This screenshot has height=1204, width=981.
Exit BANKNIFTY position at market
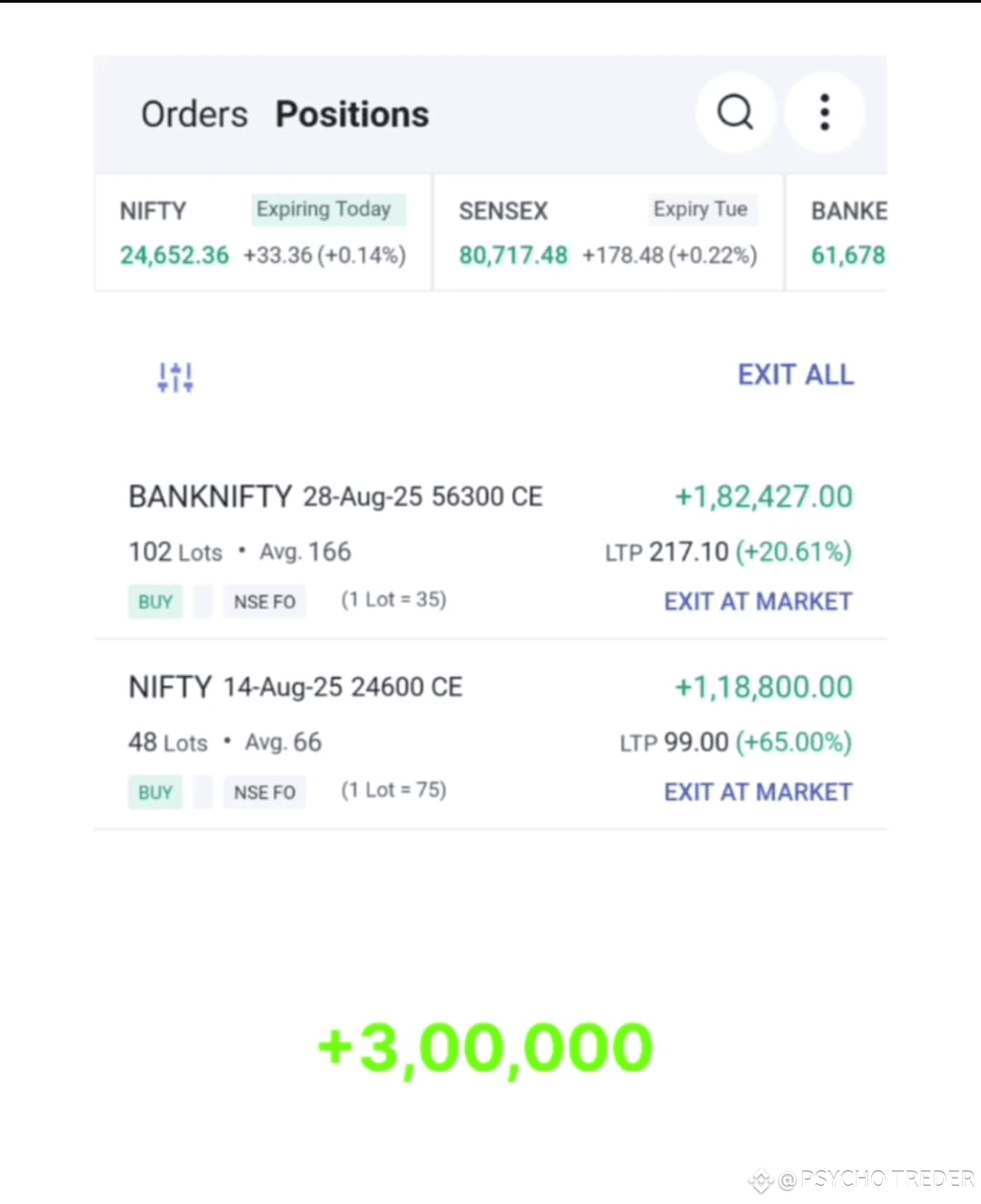tap(758, 602)
